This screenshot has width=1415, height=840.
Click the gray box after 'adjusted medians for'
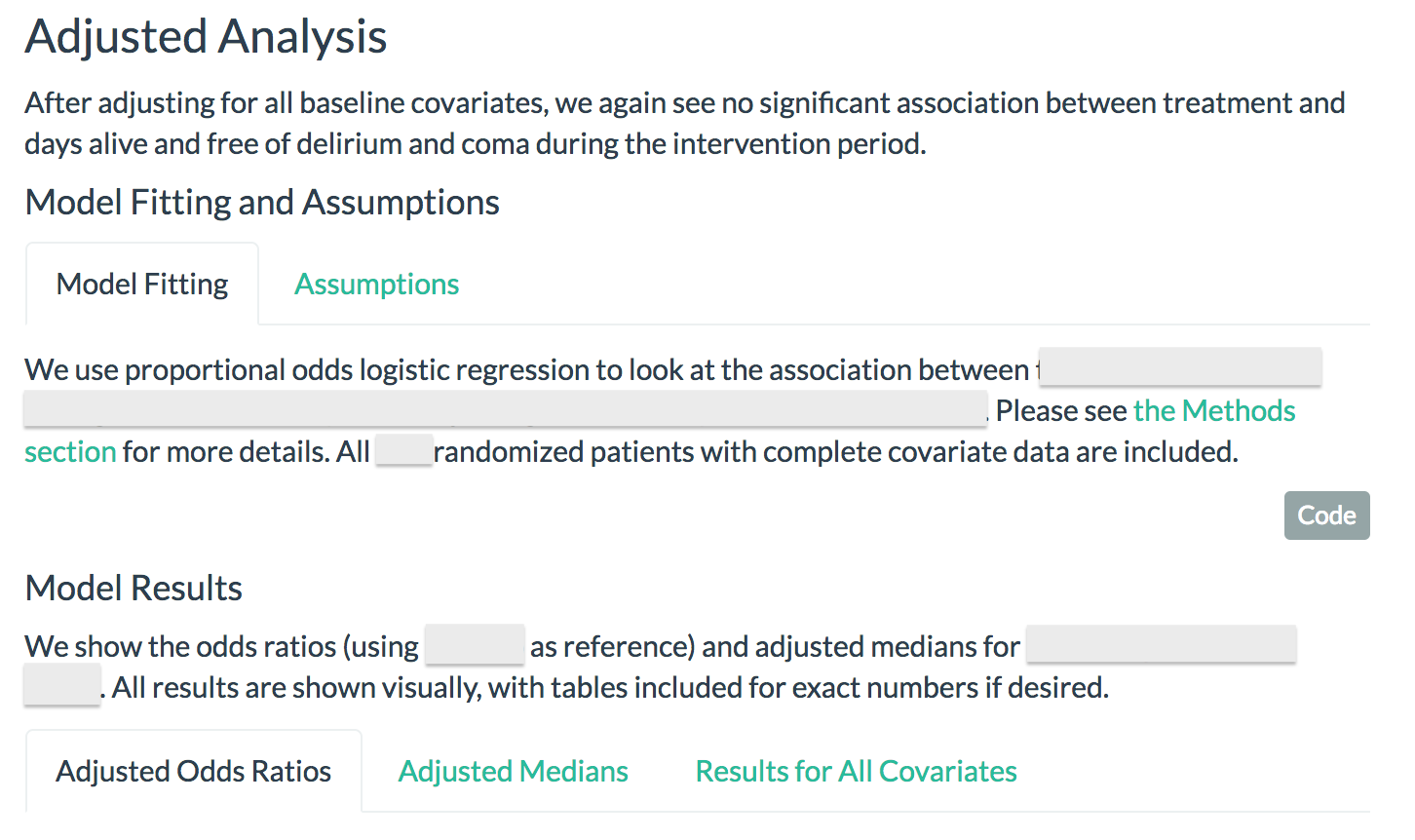[1161, 644]
